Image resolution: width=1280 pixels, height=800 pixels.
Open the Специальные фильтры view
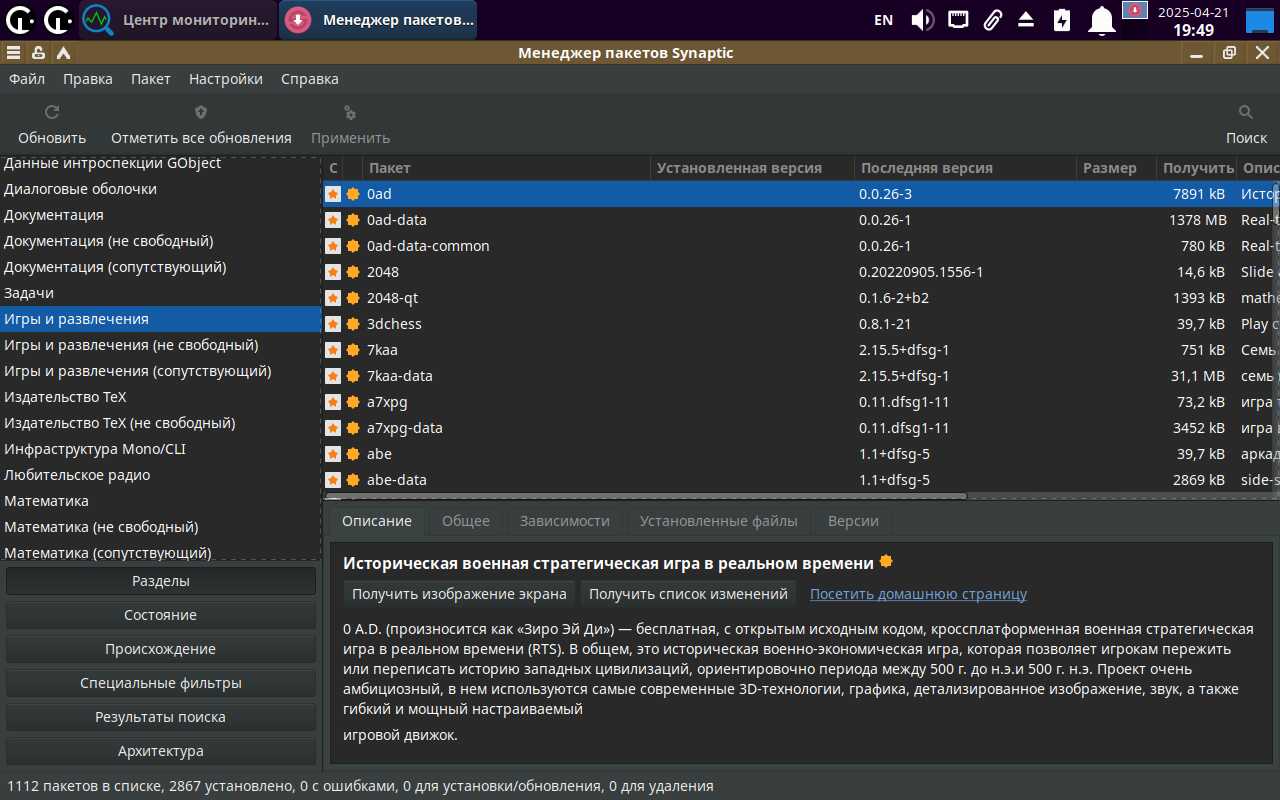tap(161, 683)
